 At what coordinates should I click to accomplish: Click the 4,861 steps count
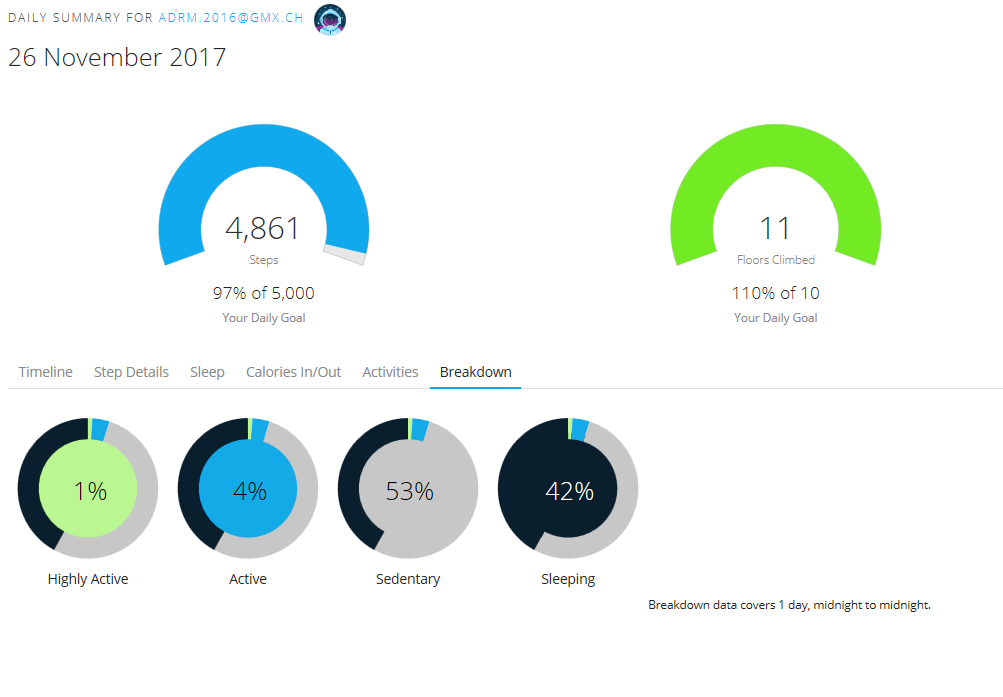point(263,229)
